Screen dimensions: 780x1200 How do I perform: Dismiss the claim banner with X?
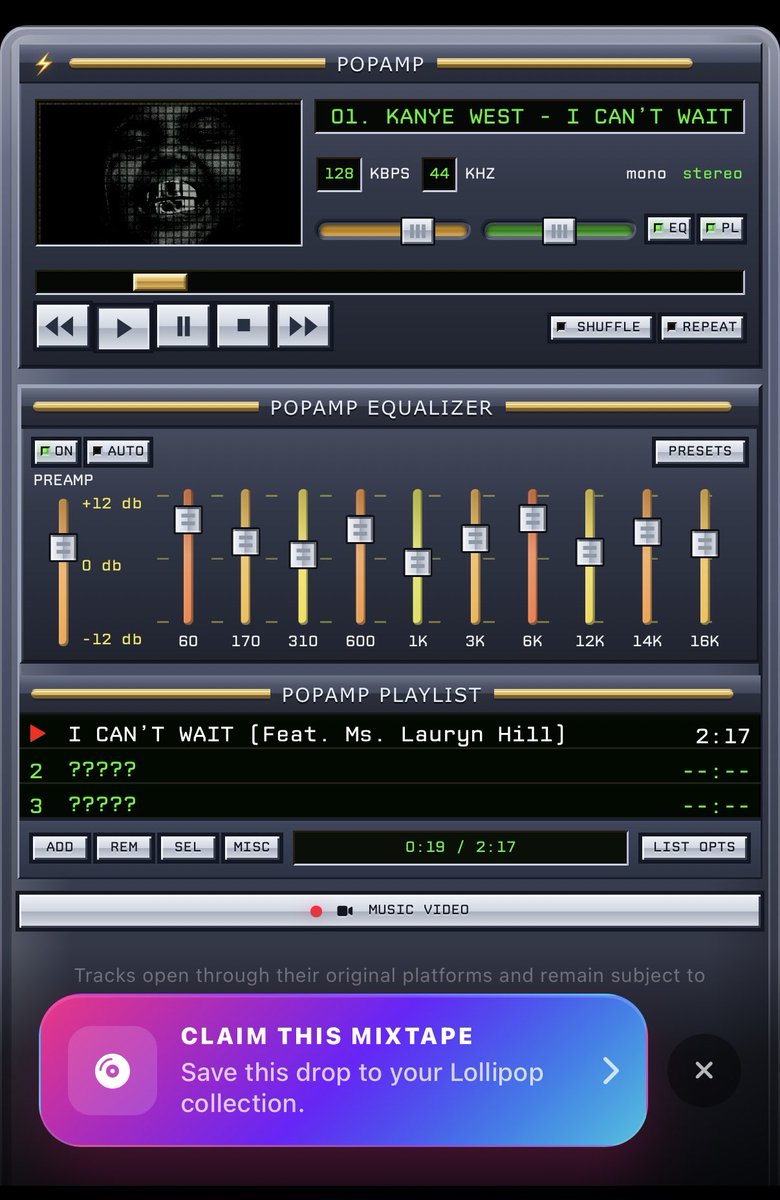[704, 1071]
